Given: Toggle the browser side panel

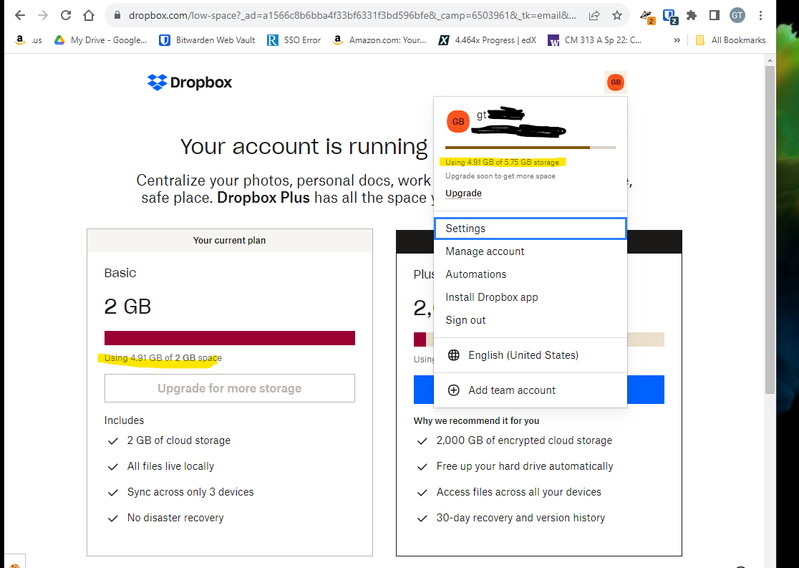Looking at the screenshot, I should tap(714, 15).
